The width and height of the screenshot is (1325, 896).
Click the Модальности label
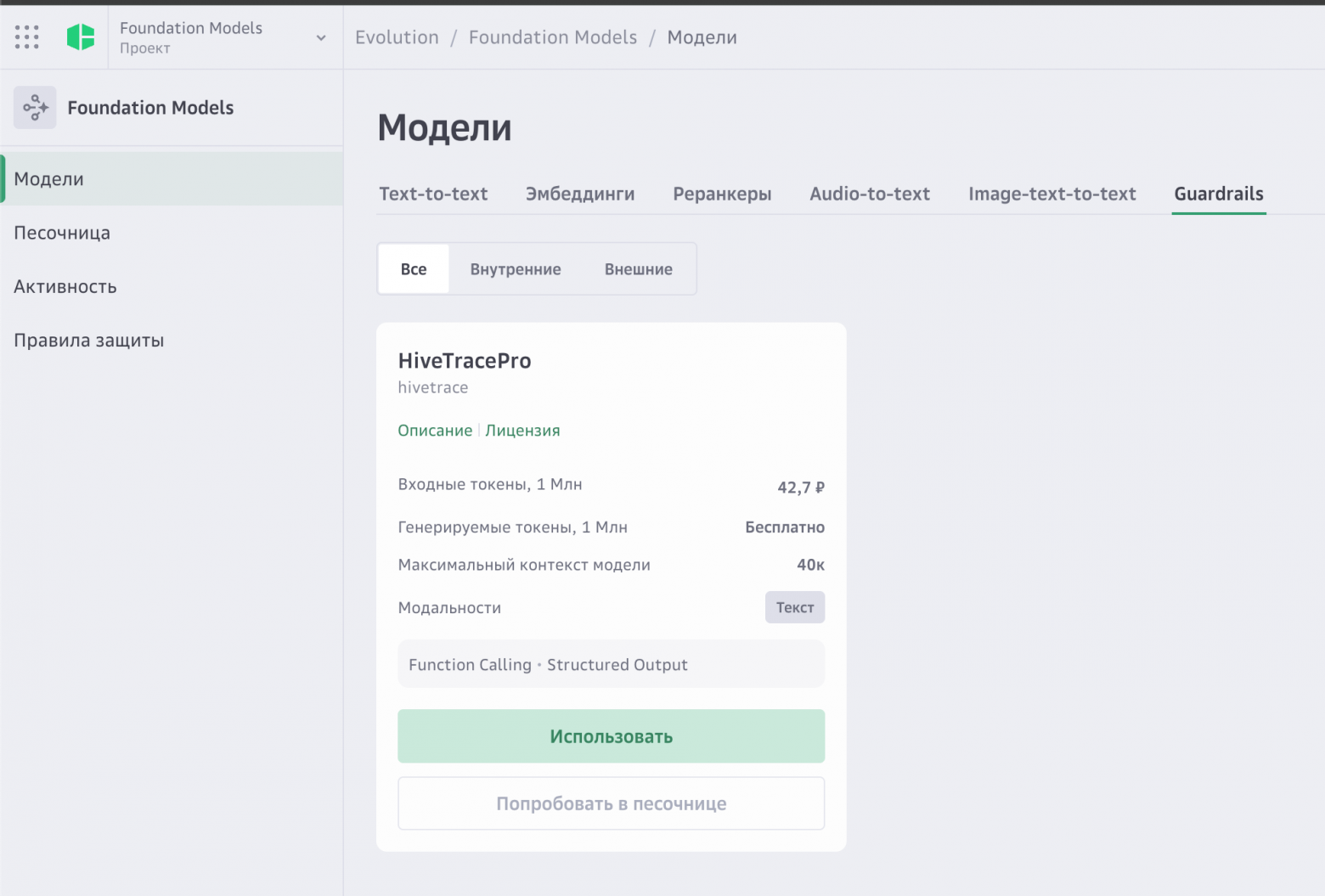(449, 608)
